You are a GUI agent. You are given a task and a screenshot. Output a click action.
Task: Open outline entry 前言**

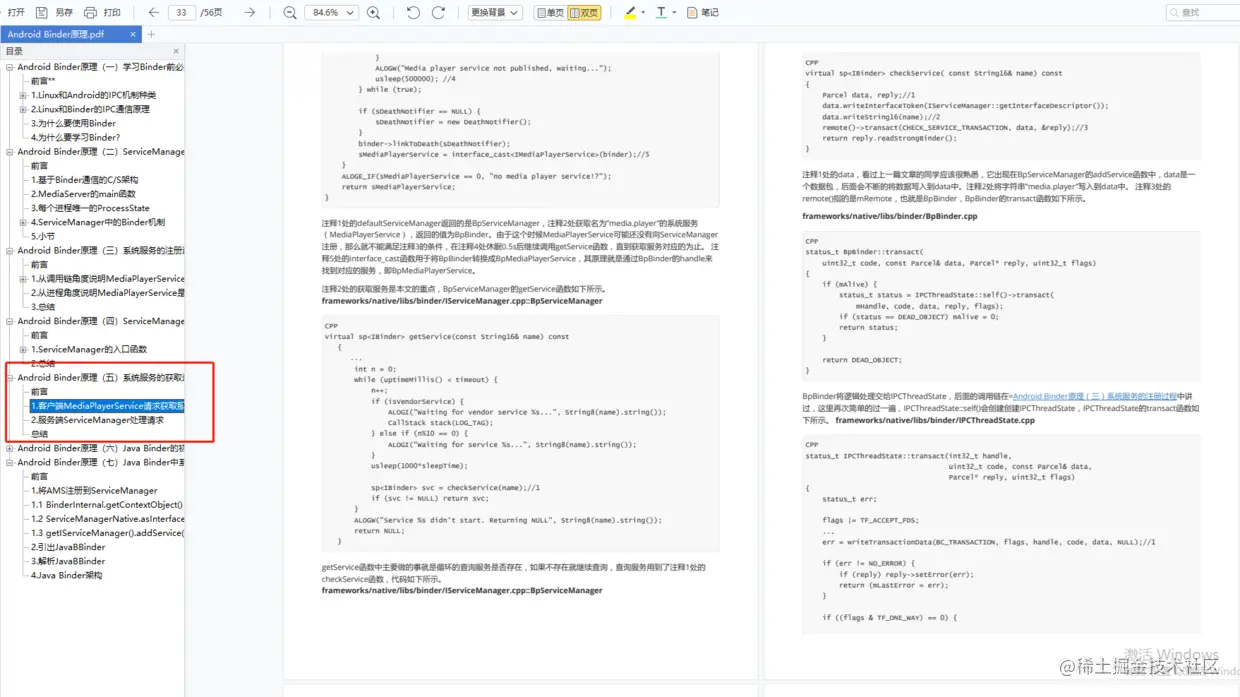coord(43,81)
